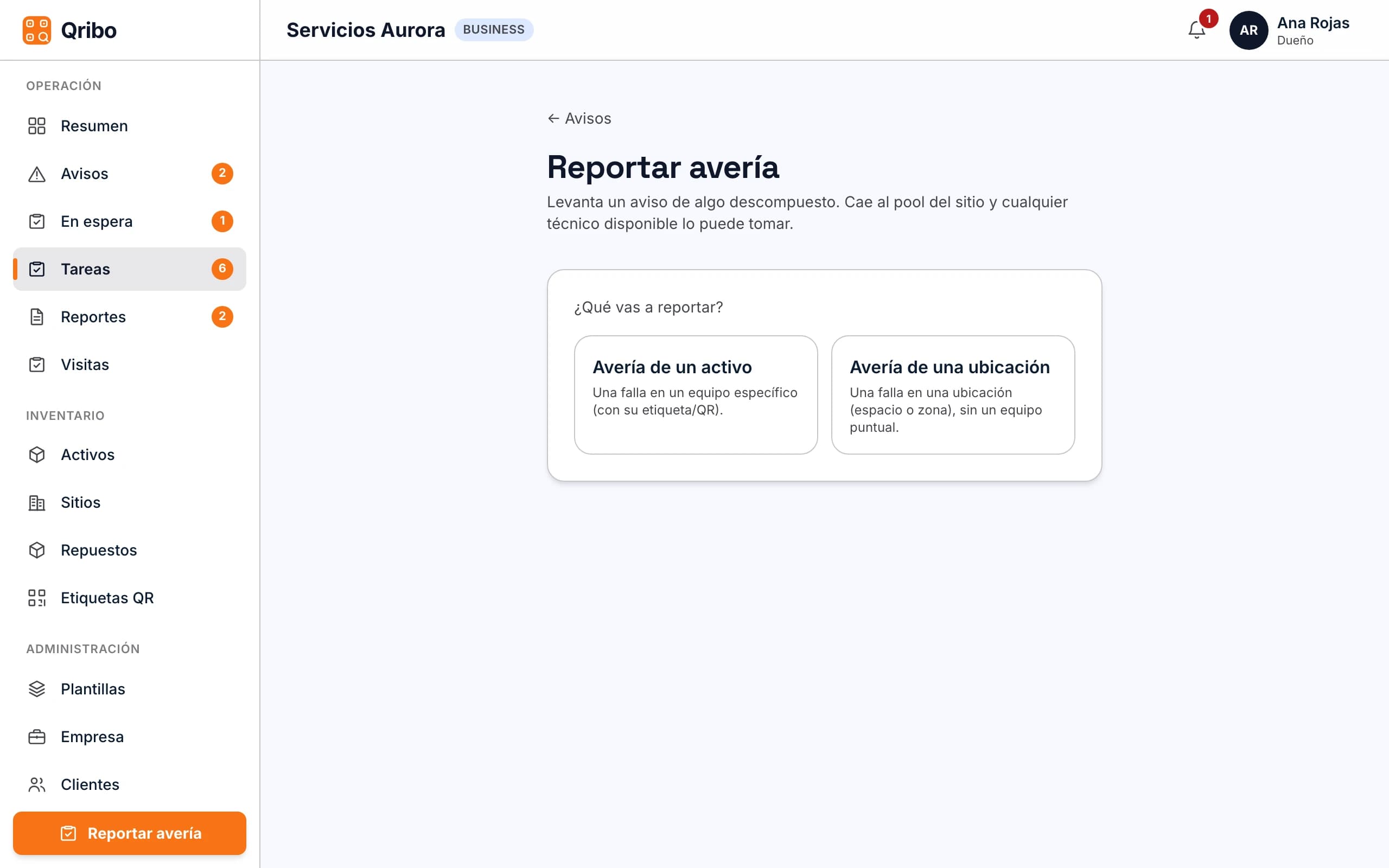Image resolution: width=1389 pixels, height=868 pixels.
Task: Click the Clientes people icon
Action: pyautogui.click(x=37, y=784)
